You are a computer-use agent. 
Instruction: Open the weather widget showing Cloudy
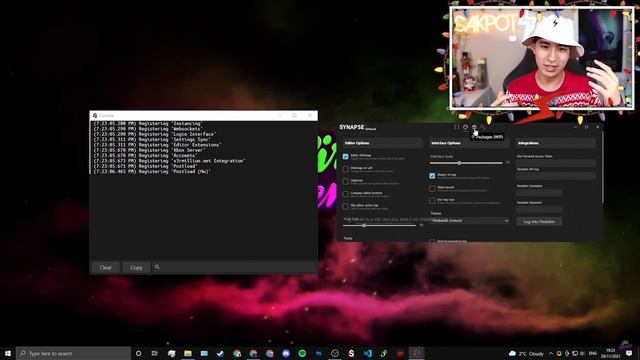pyautogui.click(x=527, y=353)
